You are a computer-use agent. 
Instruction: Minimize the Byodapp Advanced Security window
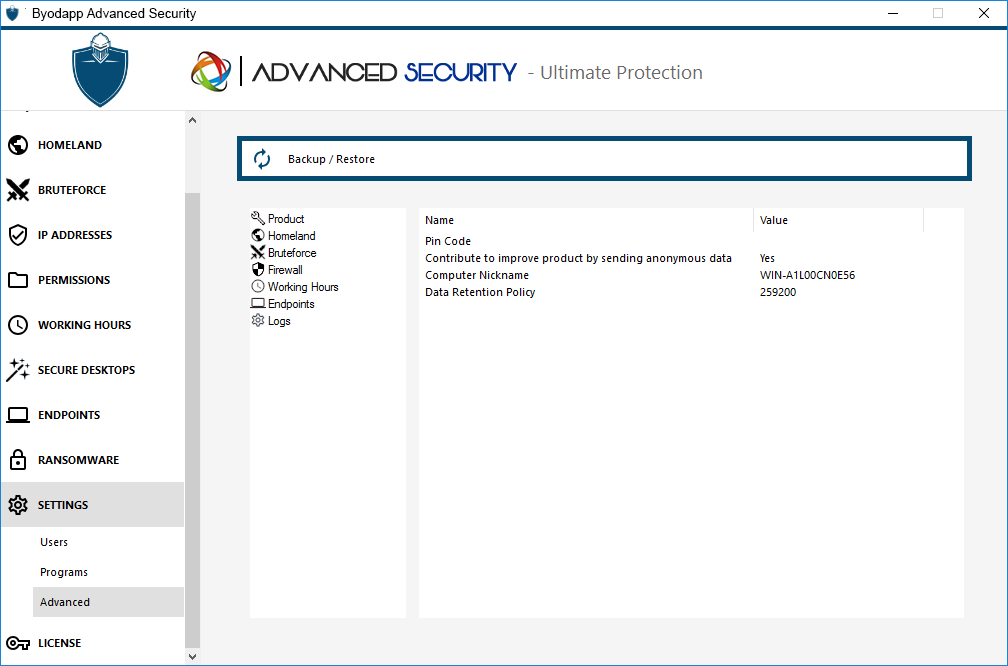pos(892,13)
